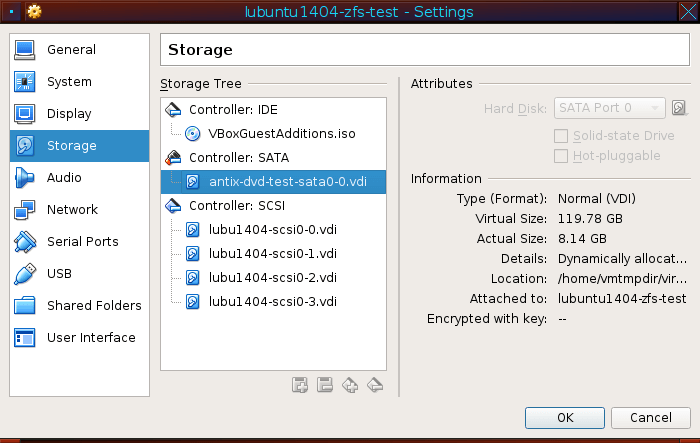Click the disk icon of lubu1404-scsi0-1.vdi

(192, 254)
